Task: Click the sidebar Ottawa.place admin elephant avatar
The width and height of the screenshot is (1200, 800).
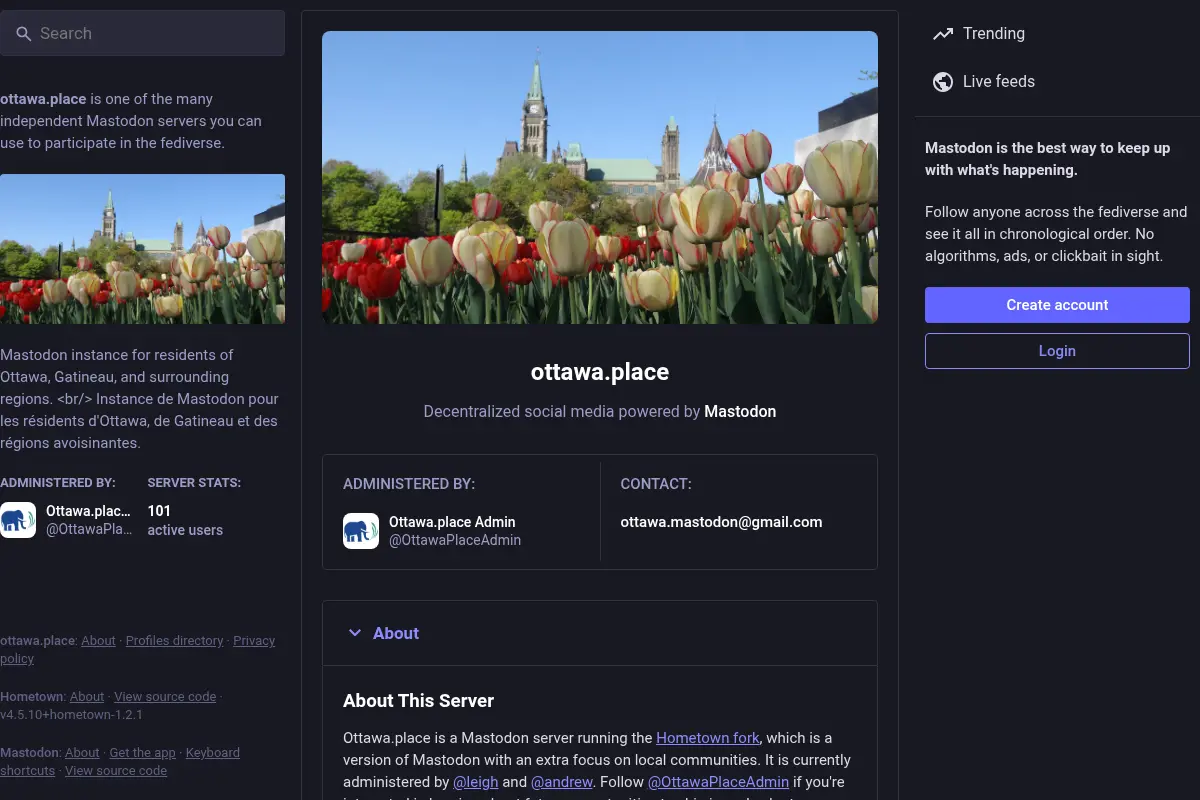Action: pyautogui.click(x=18, y=520)
